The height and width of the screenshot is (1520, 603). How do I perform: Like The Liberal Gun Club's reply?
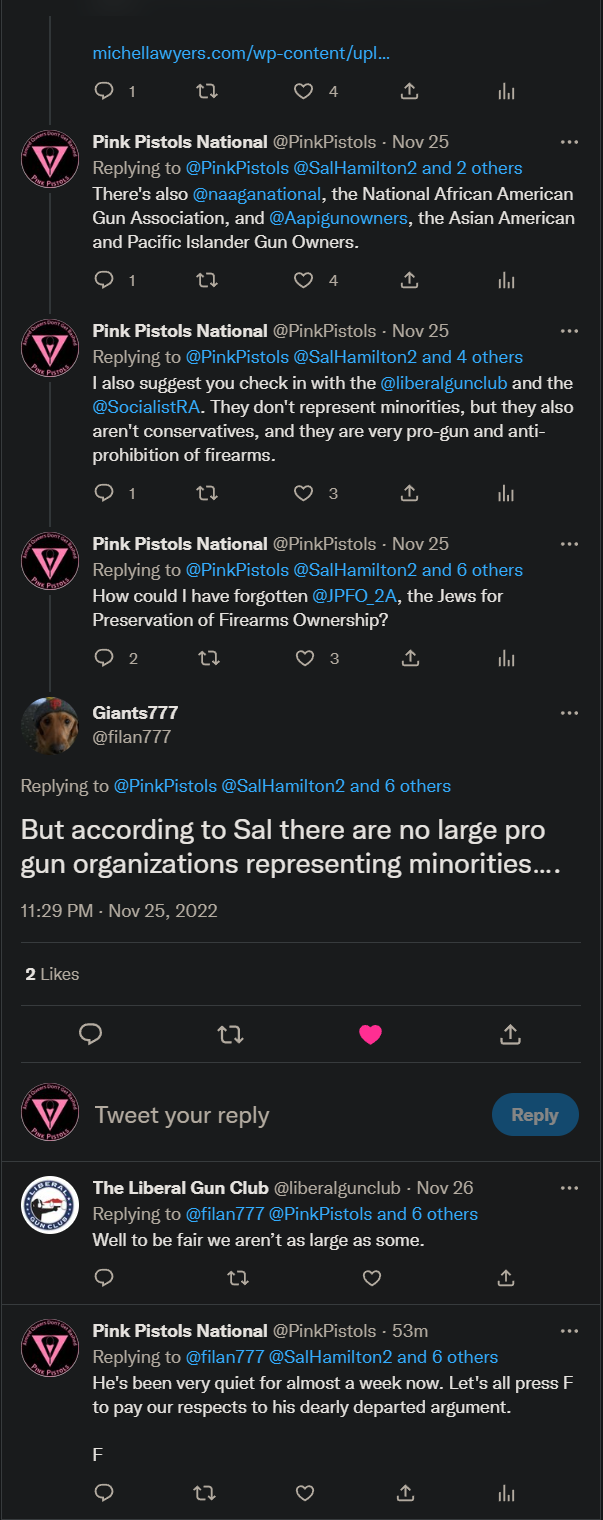click(372, 1277)
